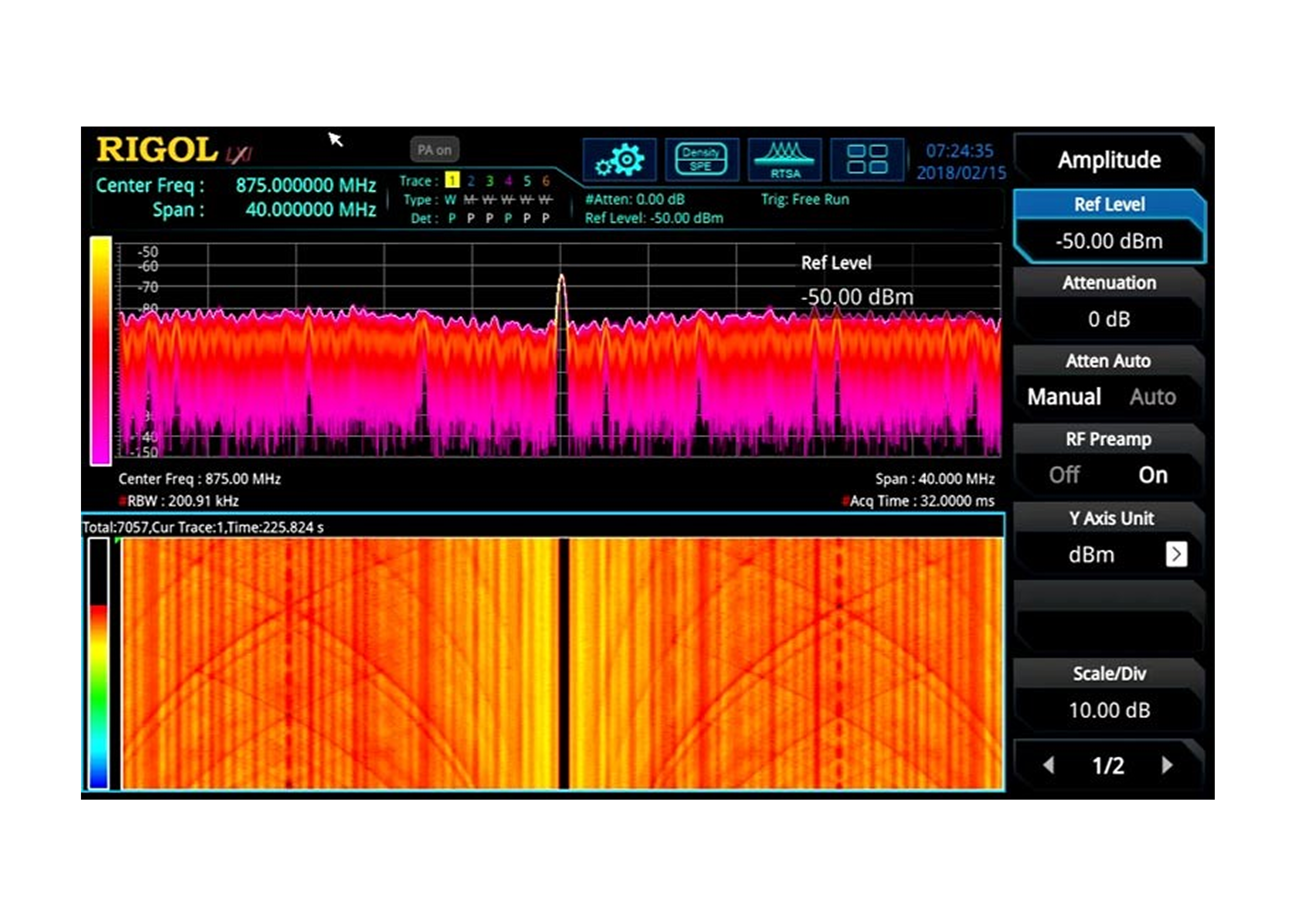Viewport: 1316px width, 911px height.
Task: Select trace 1 yellow indicator
Action: (452, 181)
